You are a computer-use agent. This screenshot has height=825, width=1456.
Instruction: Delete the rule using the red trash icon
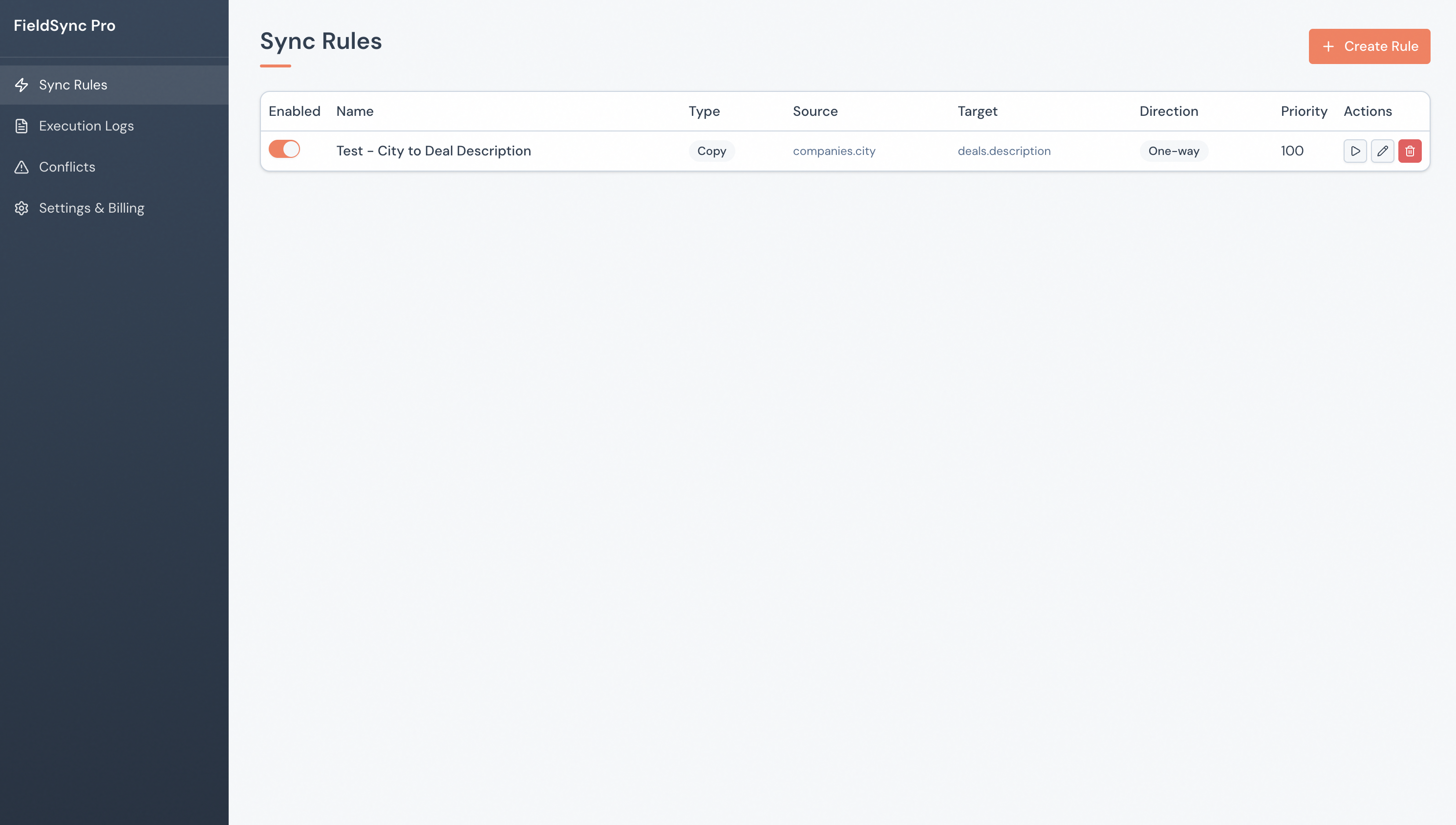click(x=1411, y=151)
